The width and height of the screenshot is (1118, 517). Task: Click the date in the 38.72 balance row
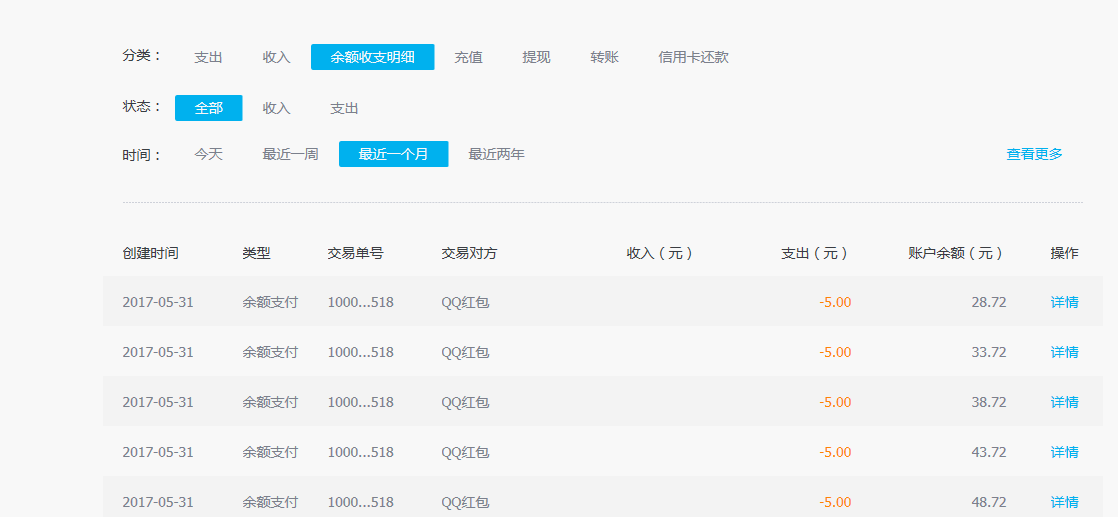click(x=158, y=402)
